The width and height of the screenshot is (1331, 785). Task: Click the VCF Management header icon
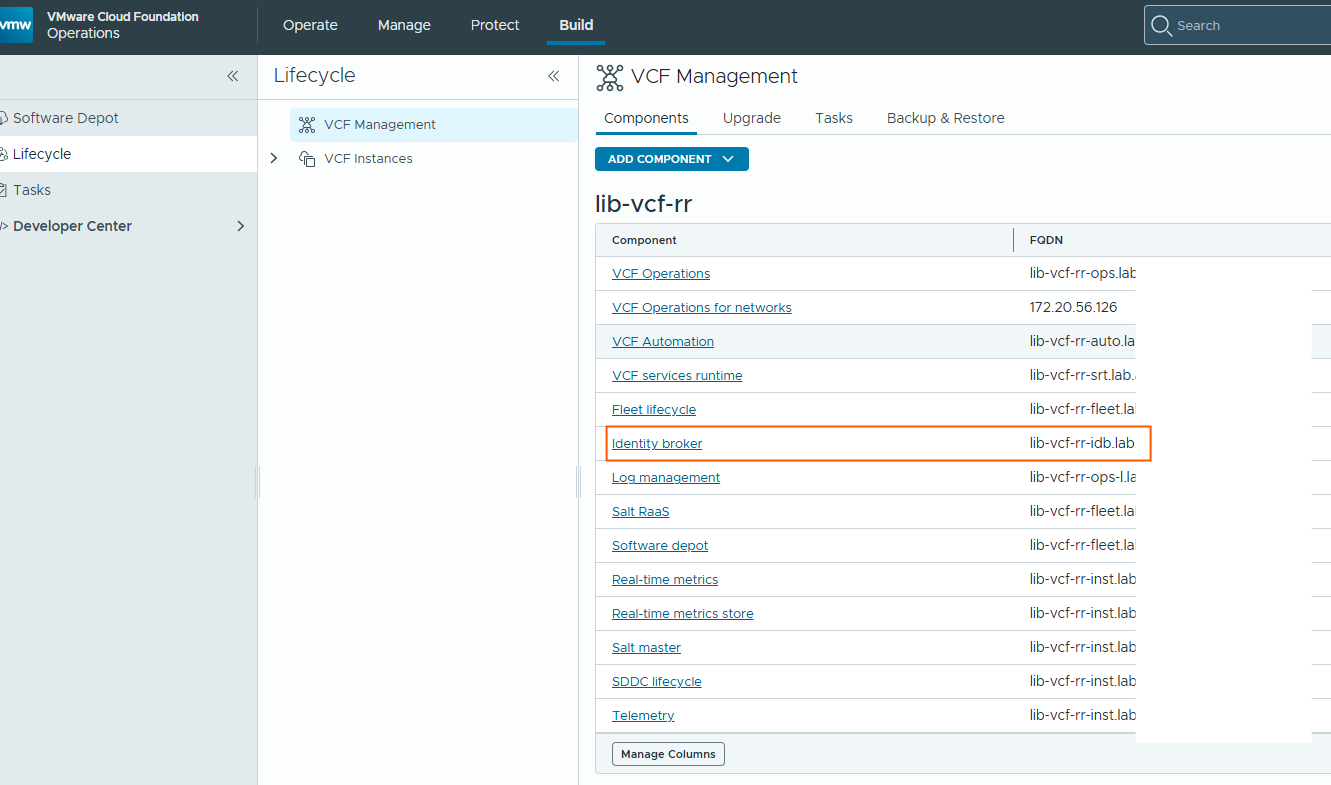coord(609,77)
